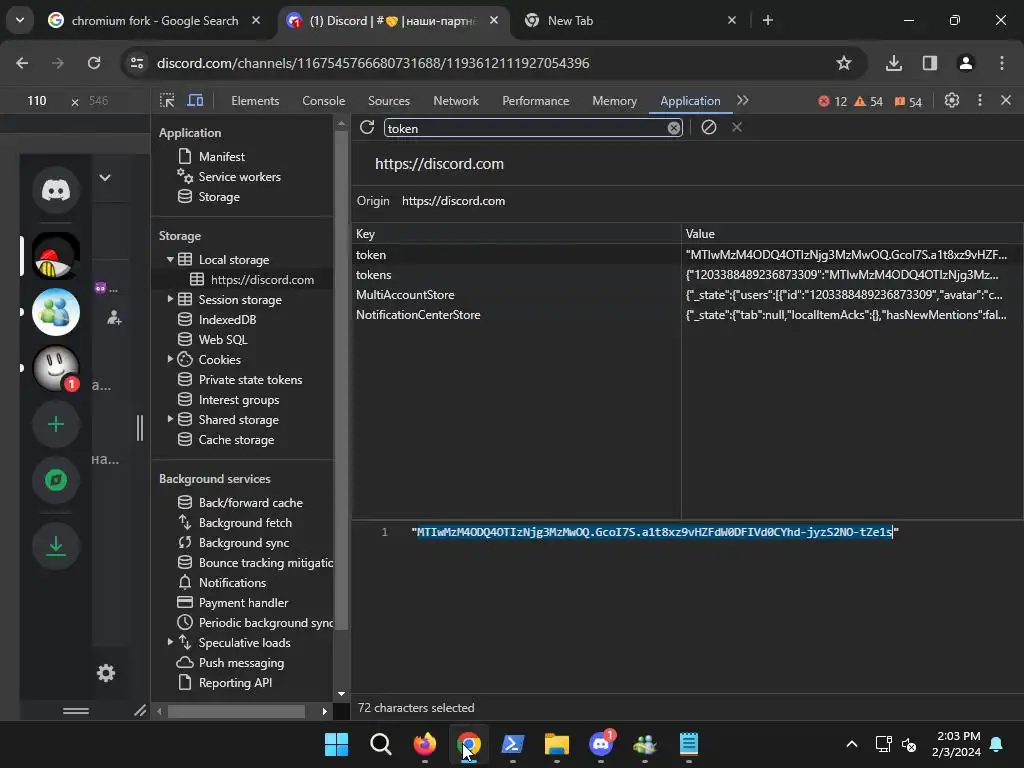Switch to the Memory tab
Viewport: 1024px width, 768px height.
pyautogui.click(x=615, y=101)
